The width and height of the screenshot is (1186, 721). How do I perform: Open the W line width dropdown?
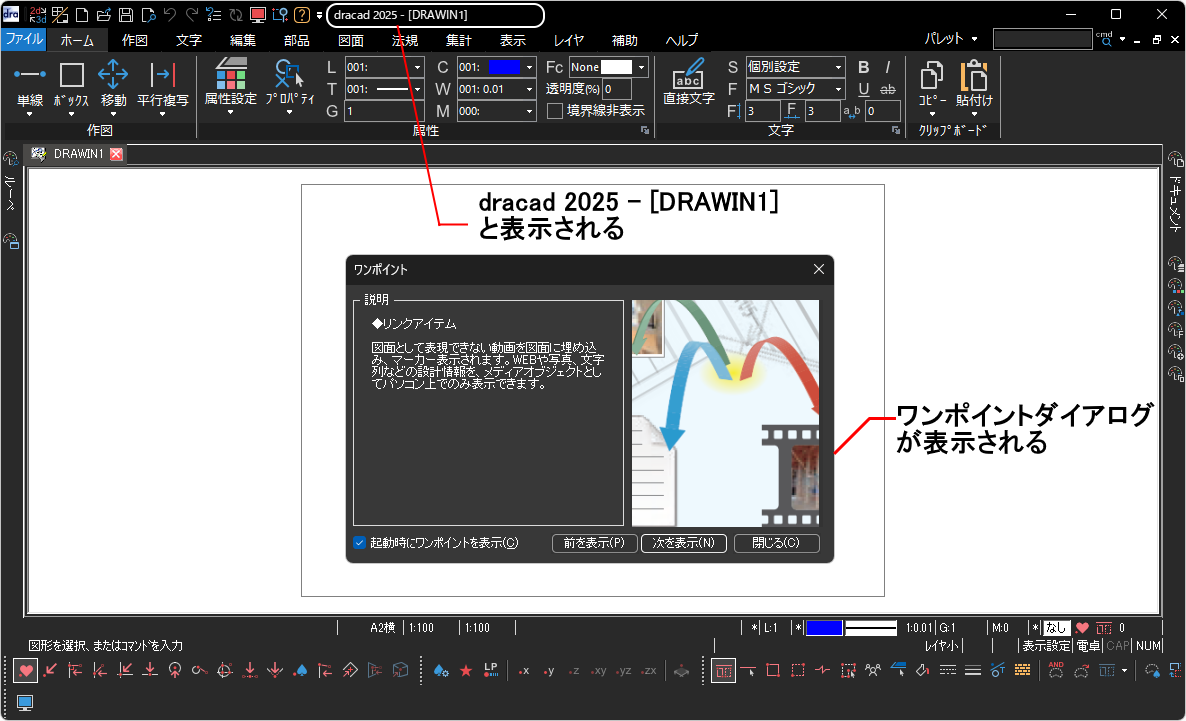tap(529, 89)
